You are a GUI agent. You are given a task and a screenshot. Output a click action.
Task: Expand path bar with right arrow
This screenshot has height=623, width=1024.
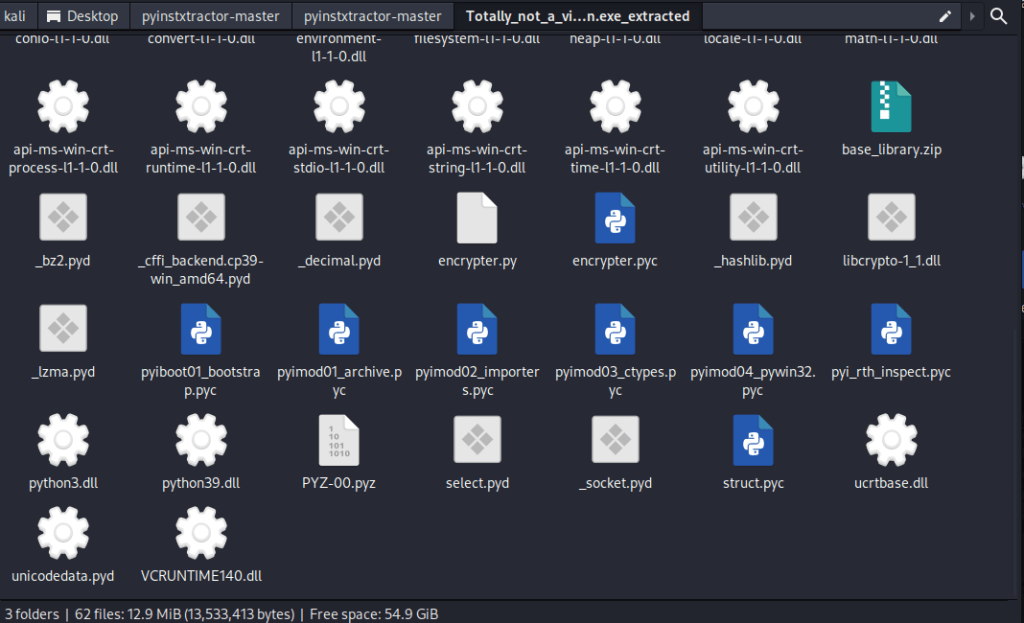972,16
